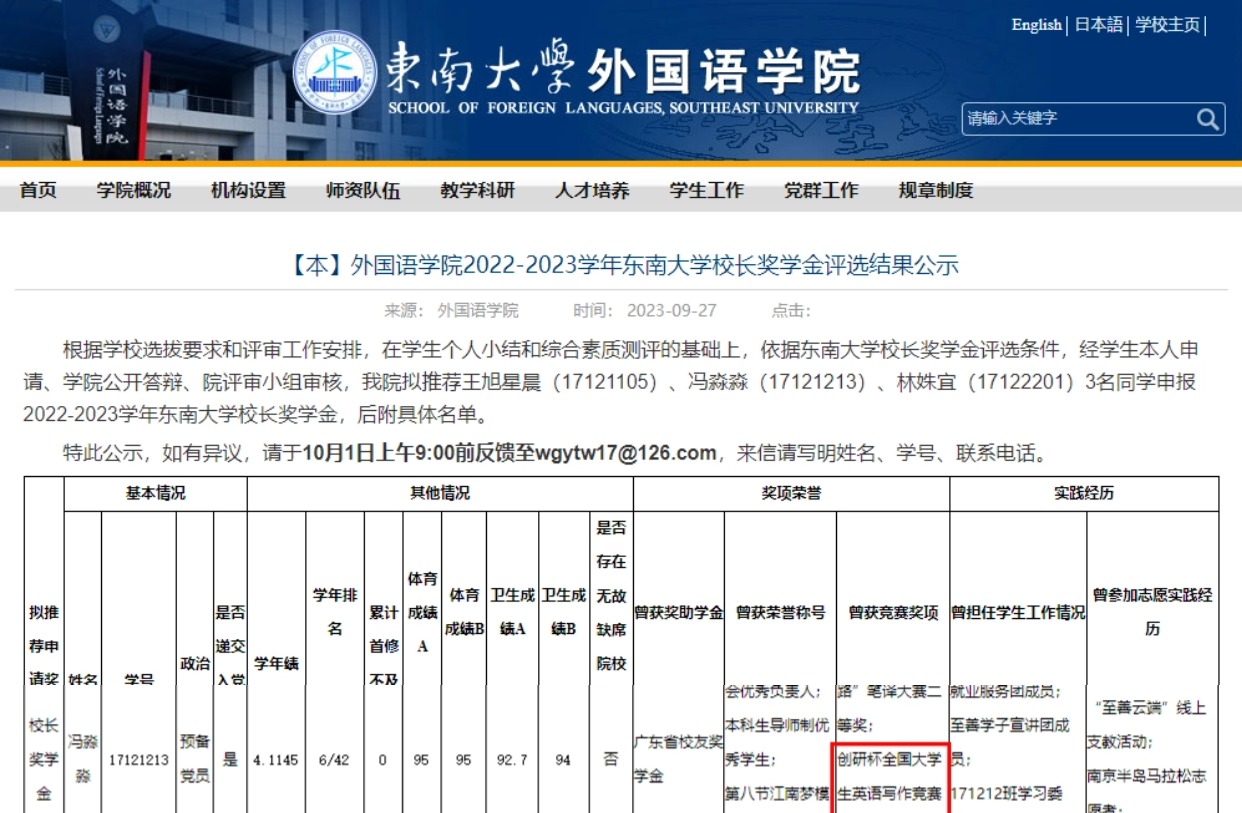
Task: Select 党群工作 from the top navigation
Action: coord(820,191)
